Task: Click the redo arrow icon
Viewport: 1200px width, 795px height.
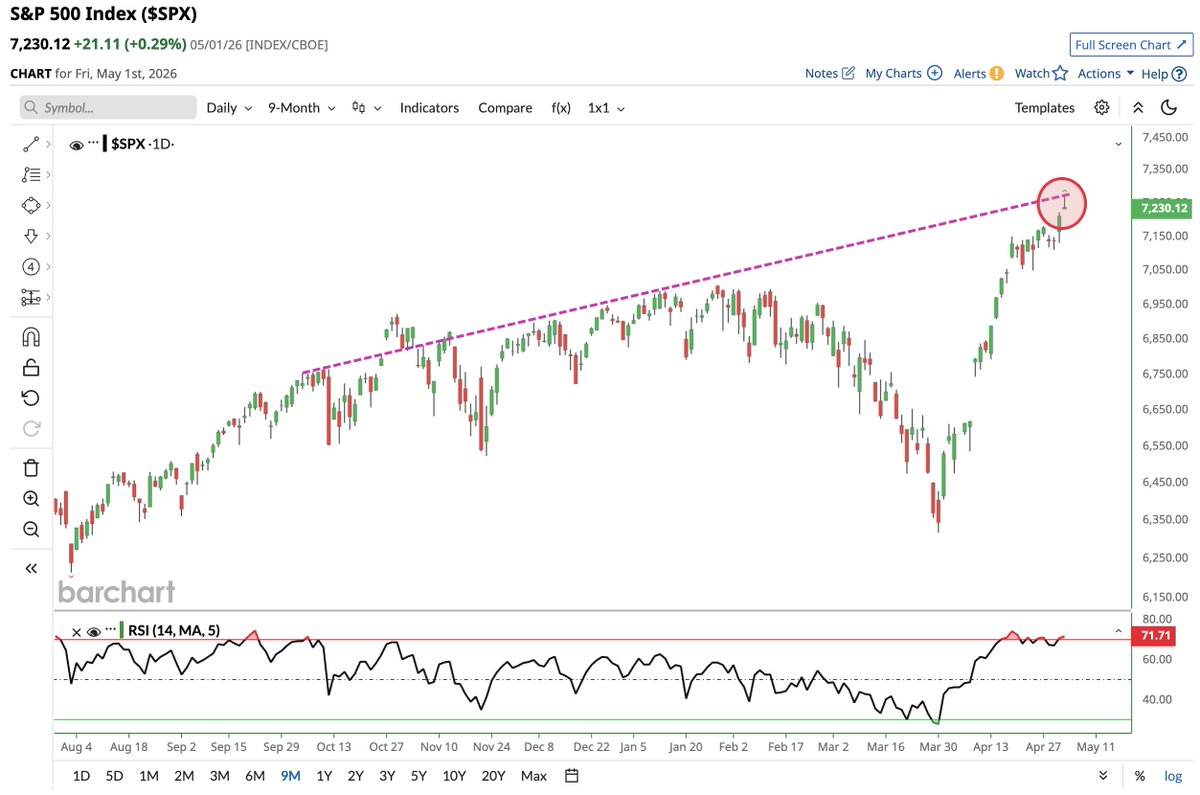Action: tap(30, 428)
